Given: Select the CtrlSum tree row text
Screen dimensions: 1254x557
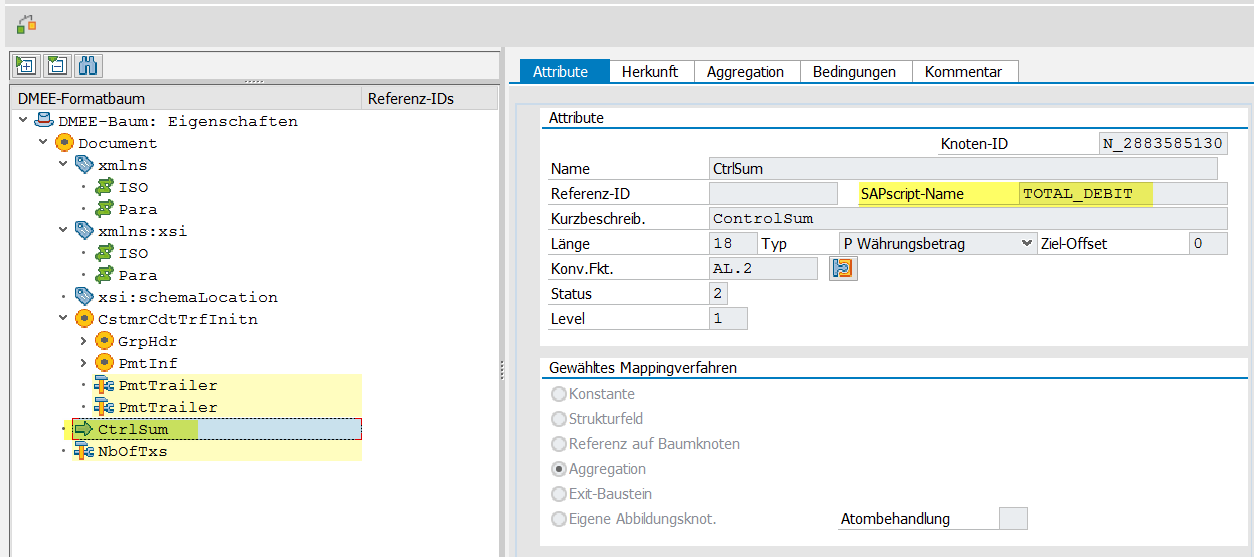Looking at the screenshot, I should 133,429.
